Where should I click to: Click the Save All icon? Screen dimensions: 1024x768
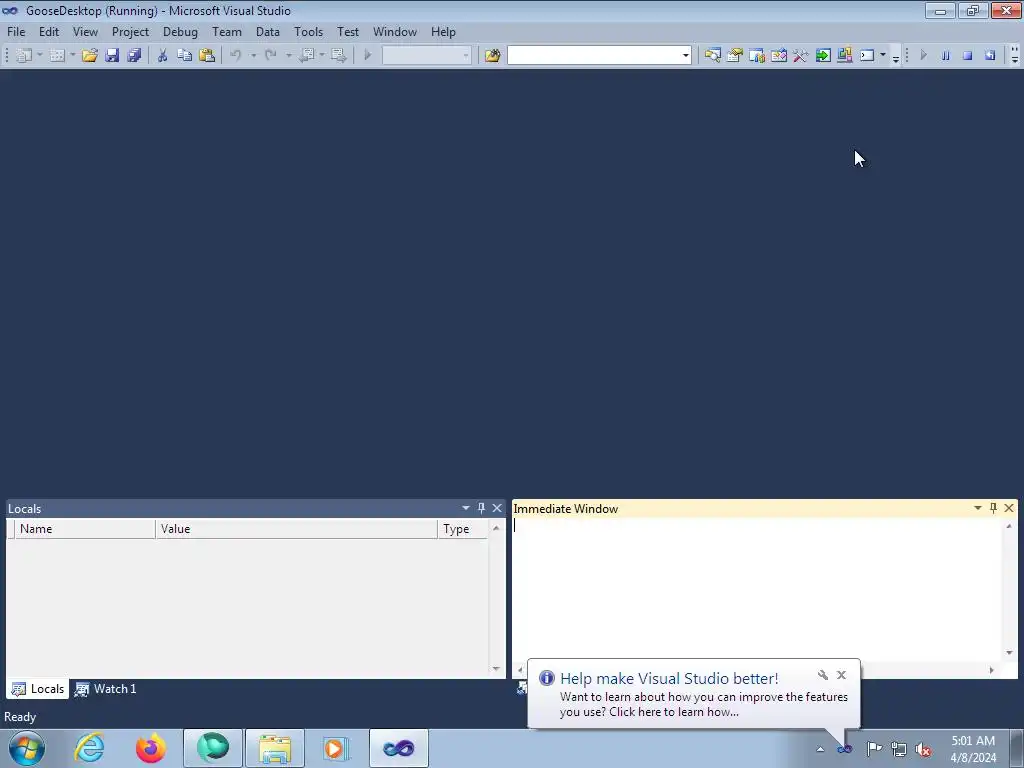135,56
